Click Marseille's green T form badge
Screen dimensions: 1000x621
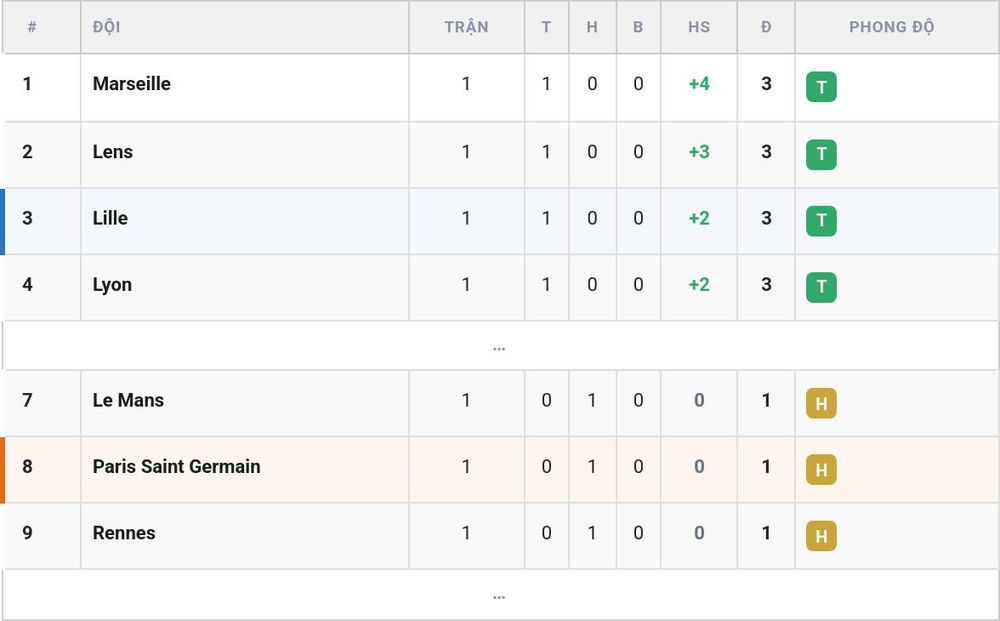point(821,87)
